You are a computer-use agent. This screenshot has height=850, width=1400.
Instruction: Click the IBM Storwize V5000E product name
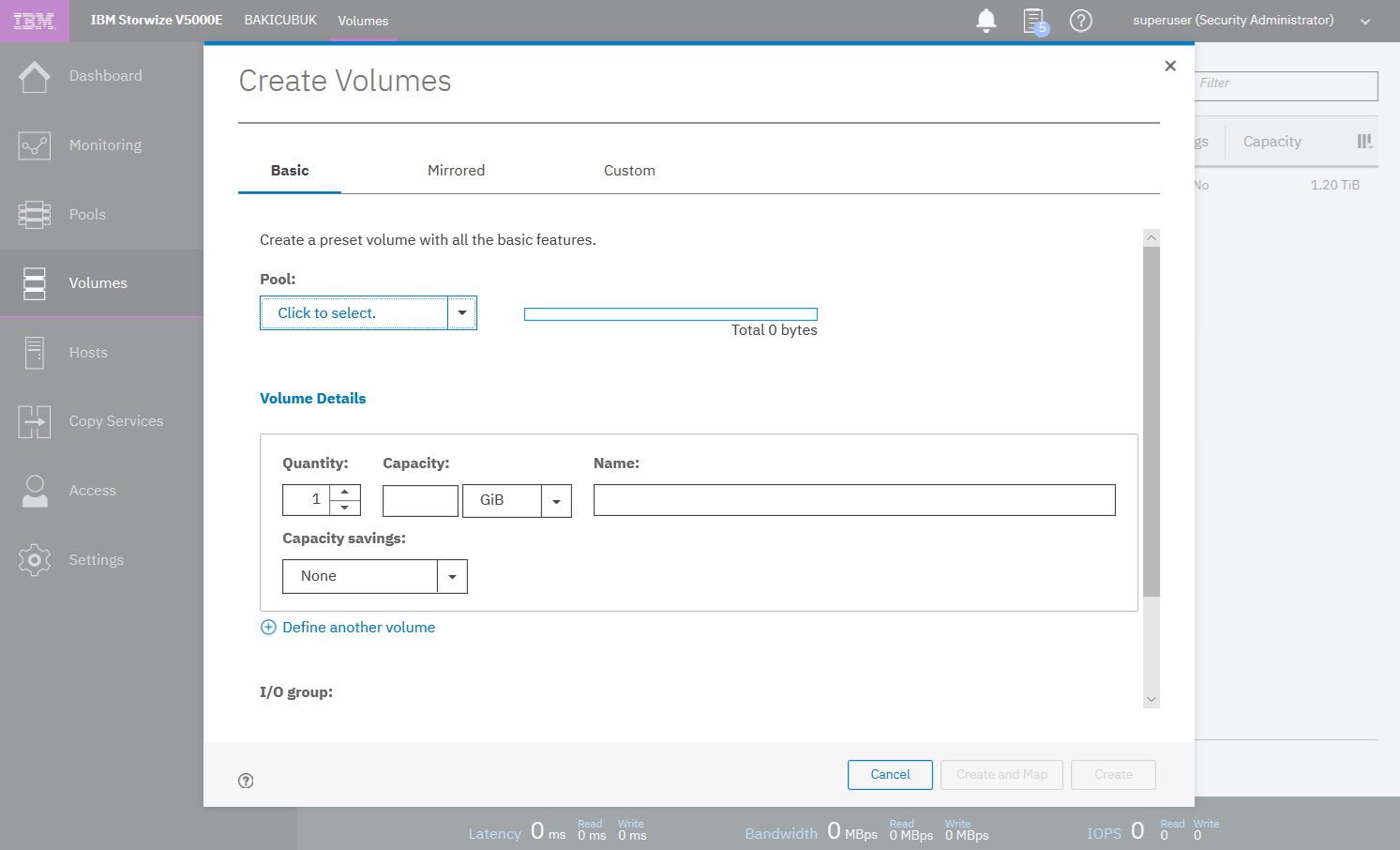pos(157,20)
